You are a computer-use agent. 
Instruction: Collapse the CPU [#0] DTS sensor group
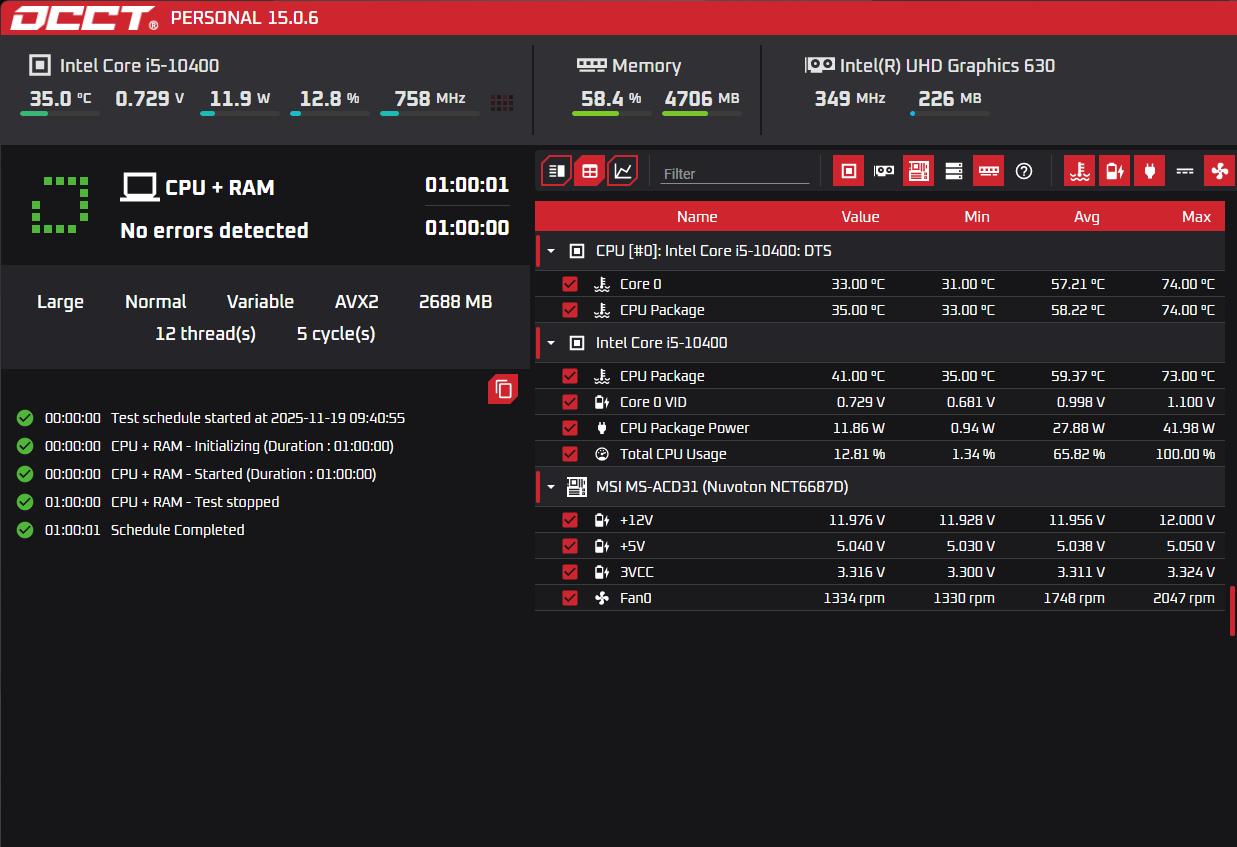[x=551, y=251]
